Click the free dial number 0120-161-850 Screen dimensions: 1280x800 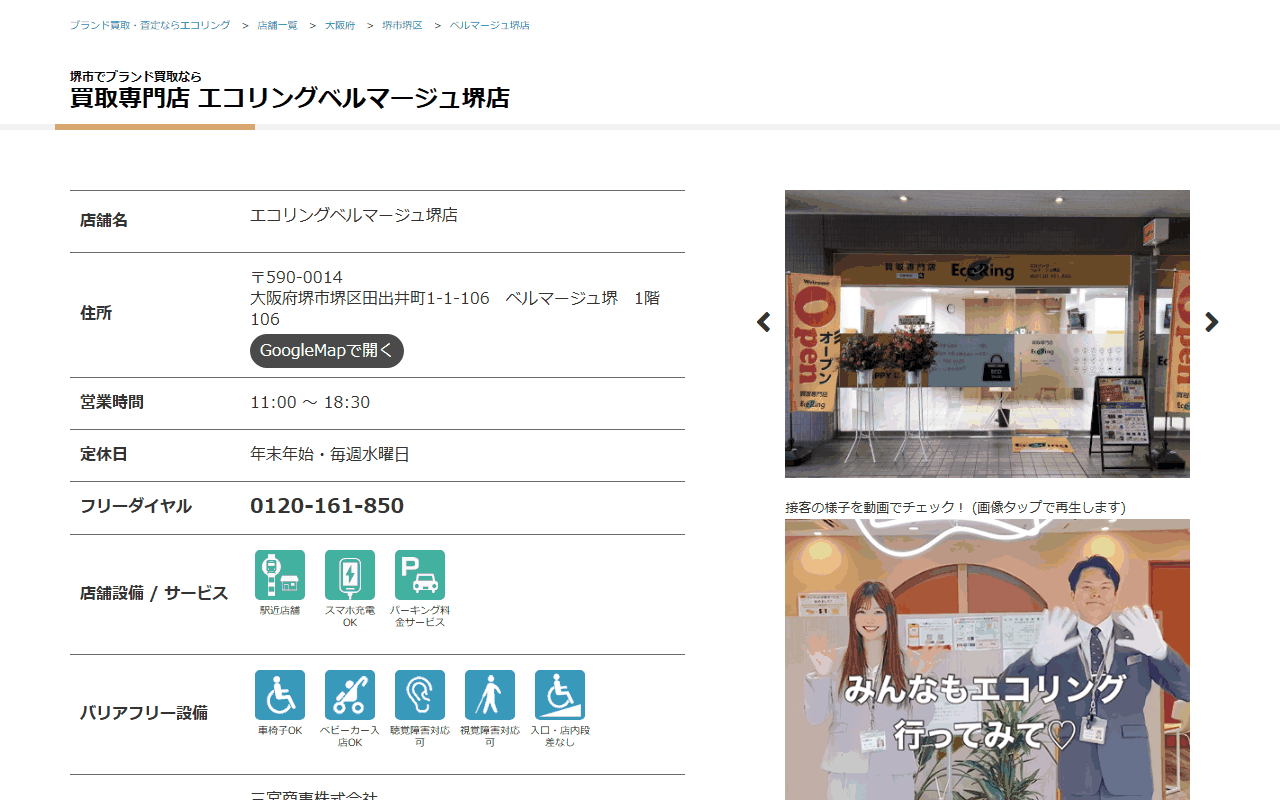point(327,506)
